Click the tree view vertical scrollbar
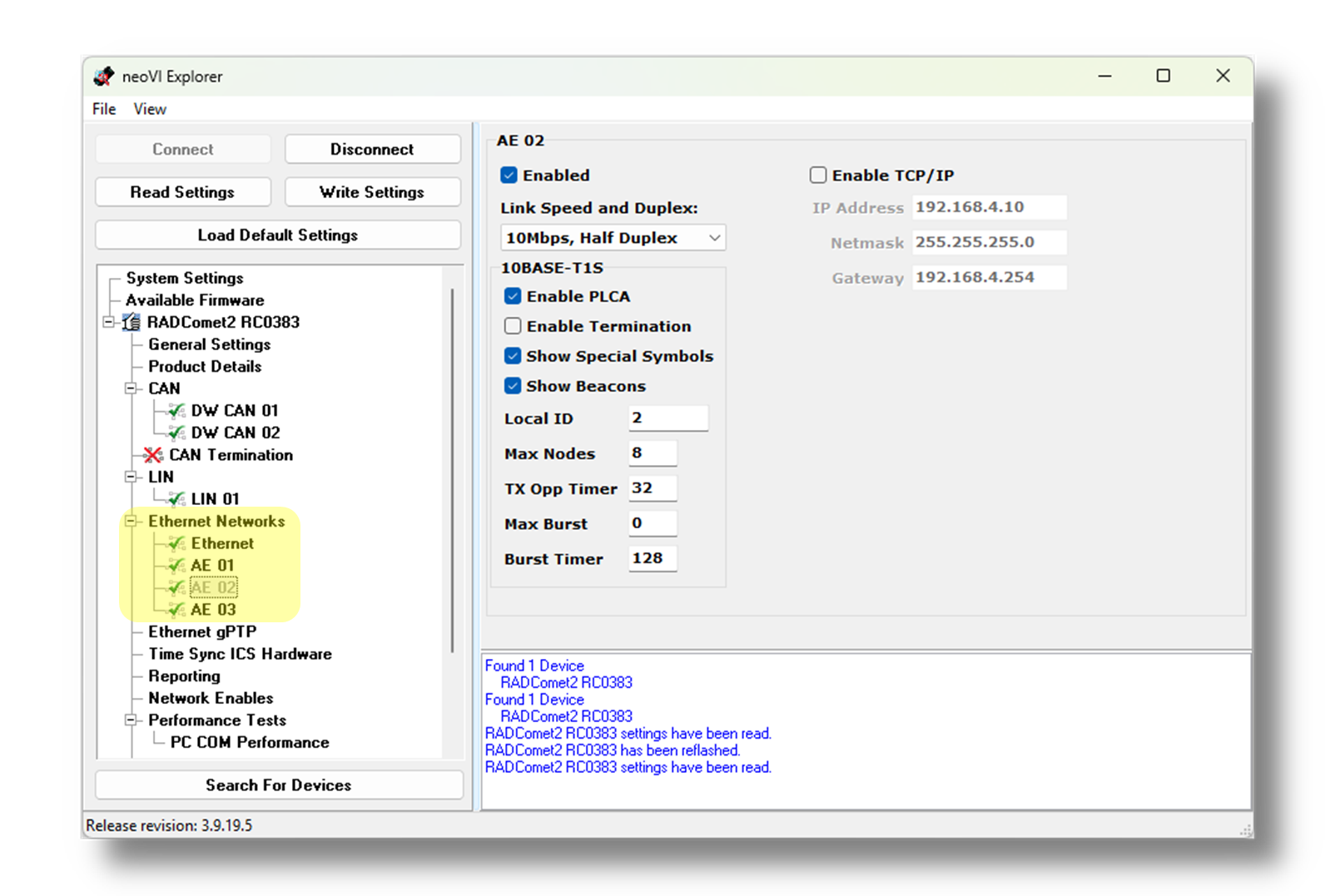Image resolution: width=1335 pixels, height=896 pixels. [x=453, y=470]
